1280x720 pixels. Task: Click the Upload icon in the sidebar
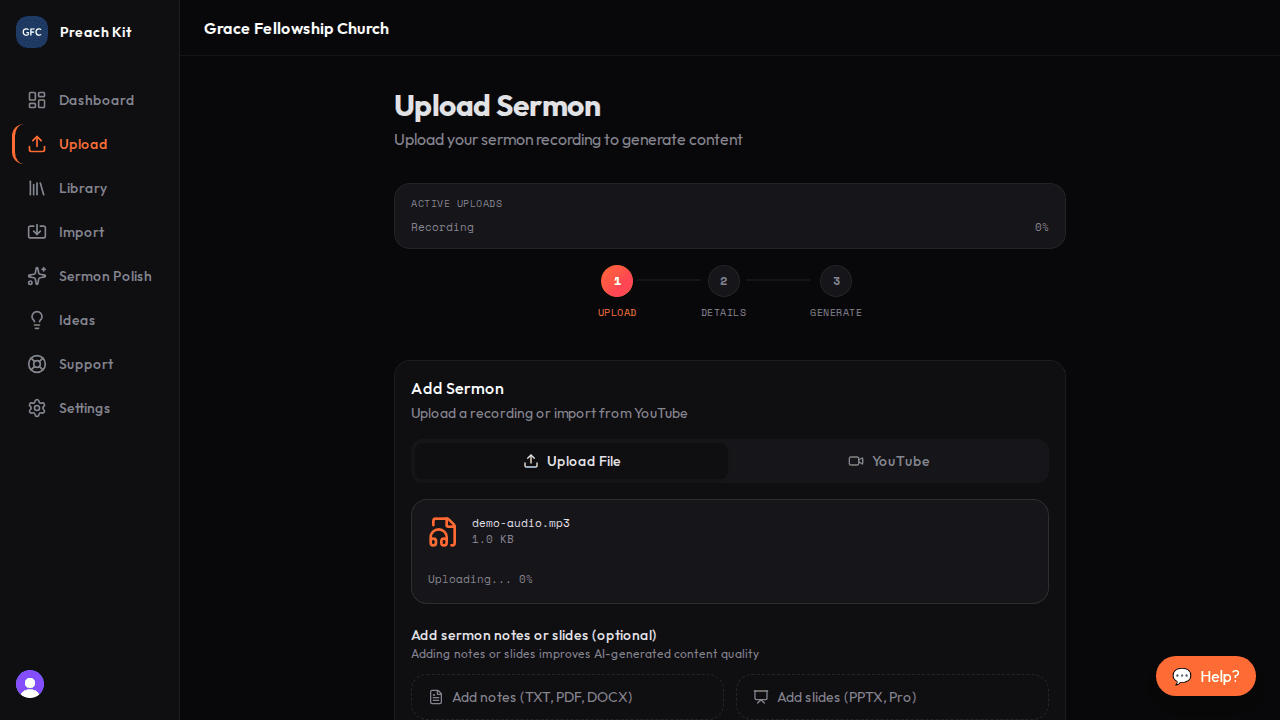click(37, 144)
